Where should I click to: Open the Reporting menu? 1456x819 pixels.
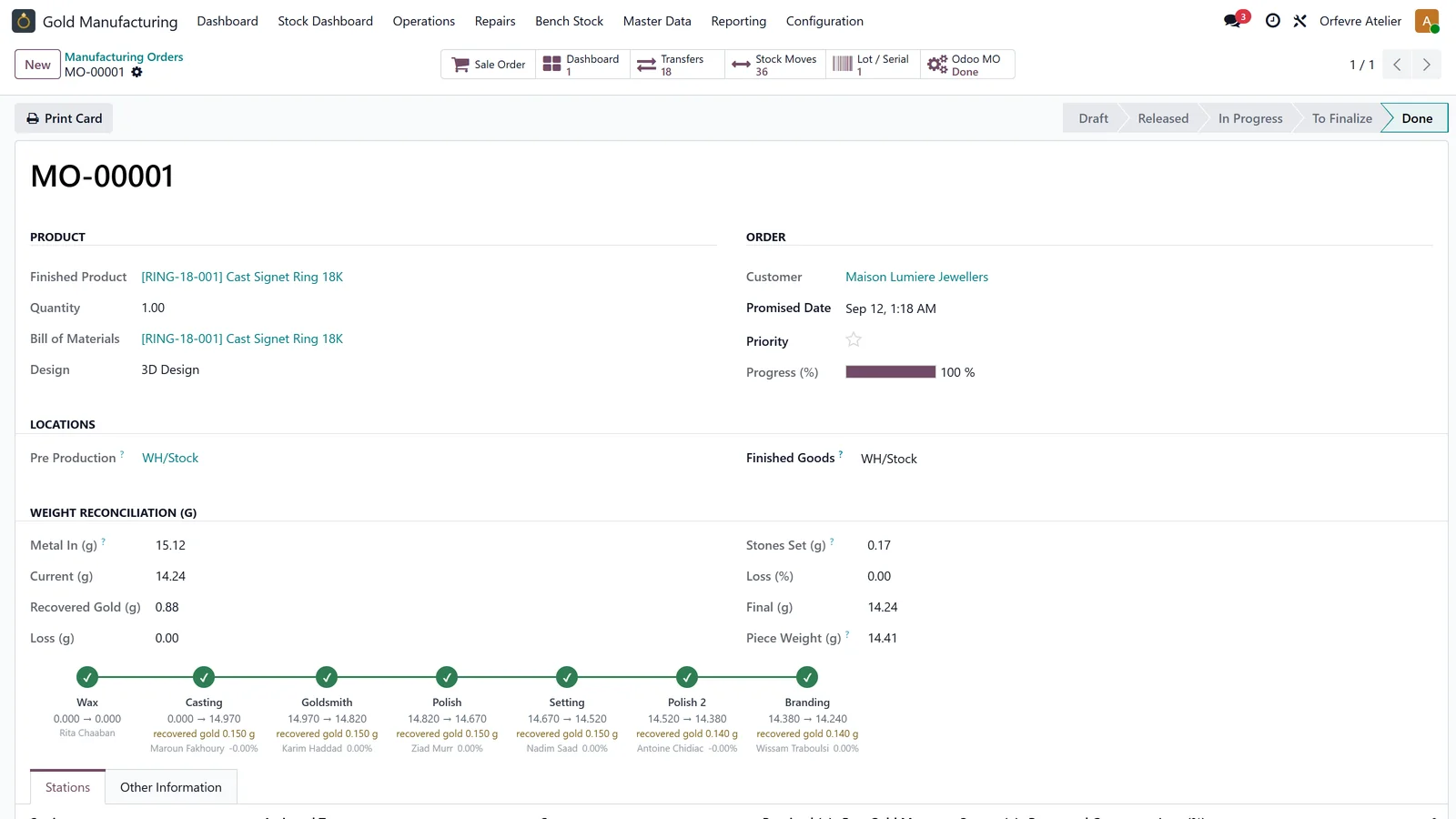click(x=739, y=21)
